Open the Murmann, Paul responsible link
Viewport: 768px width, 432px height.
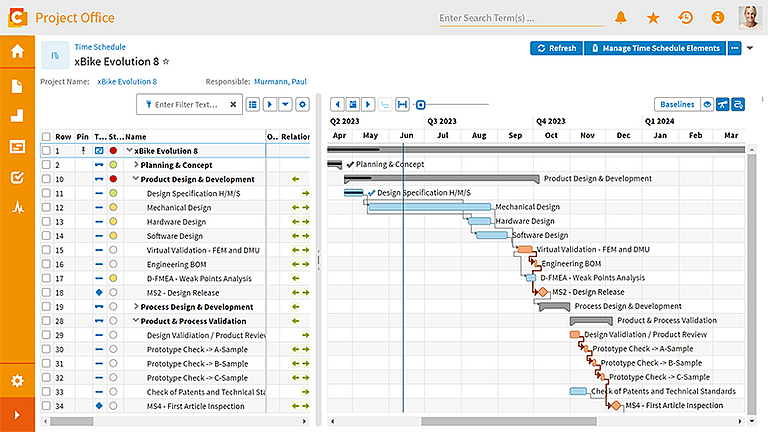pos(280,81)
